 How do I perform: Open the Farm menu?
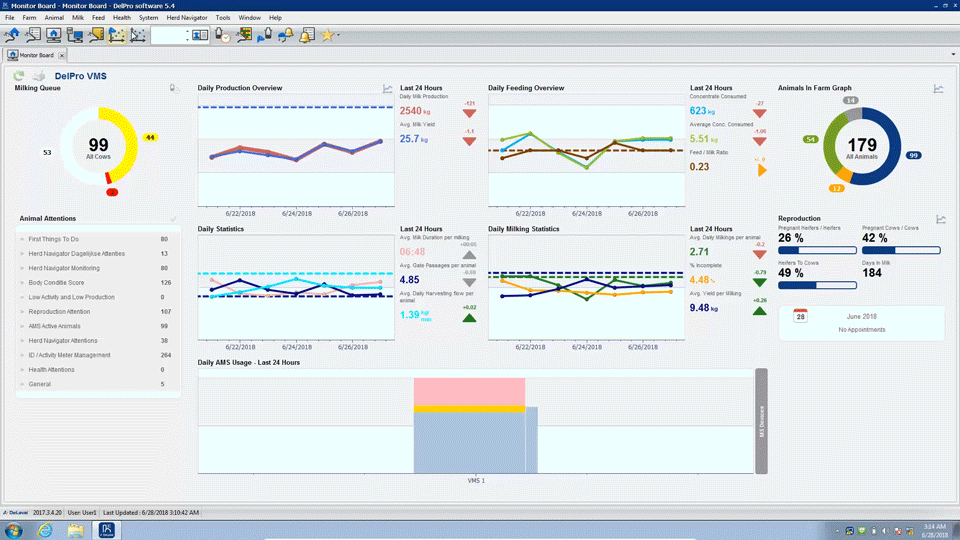pyautogui.click(x=29, y=18)
